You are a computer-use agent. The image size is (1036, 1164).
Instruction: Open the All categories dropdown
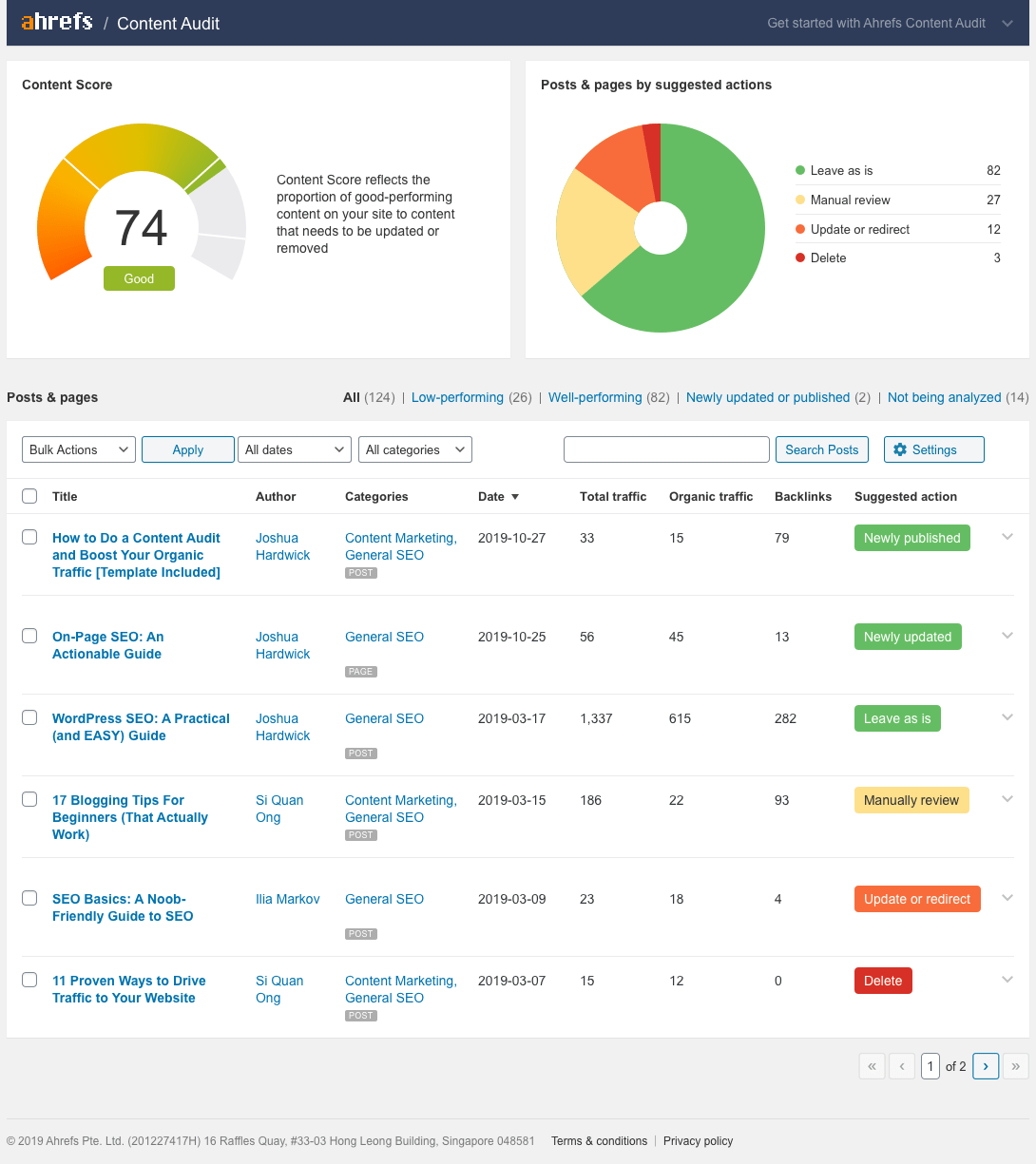point(414,448)
